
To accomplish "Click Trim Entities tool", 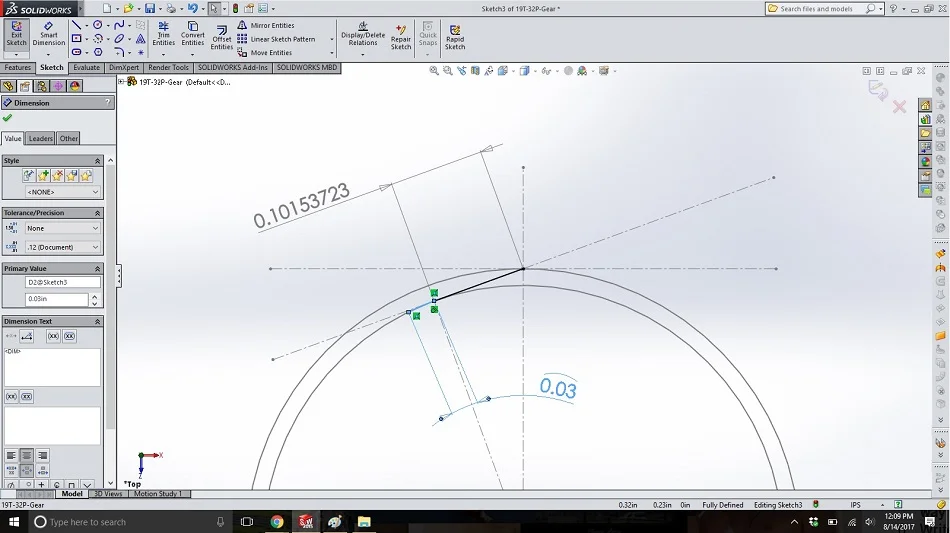I will coord(163,33).
